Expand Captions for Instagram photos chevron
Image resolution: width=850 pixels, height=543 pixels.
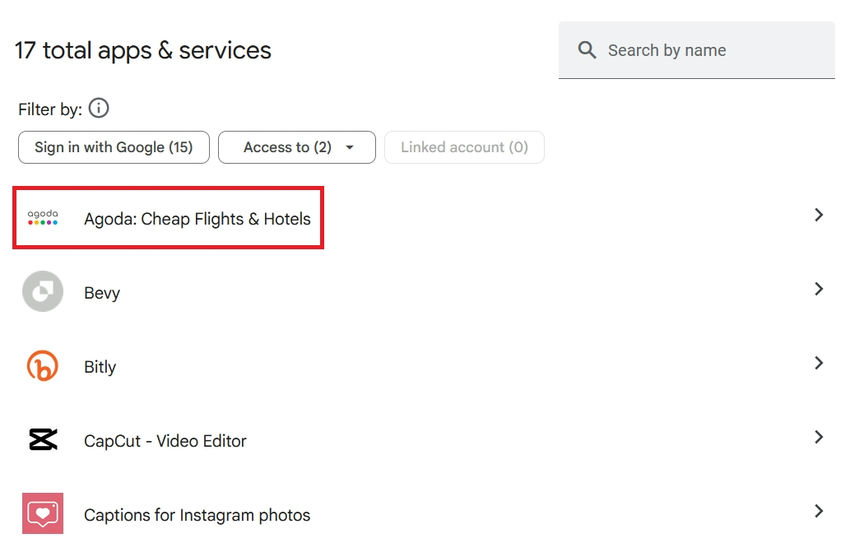[x=818, y=511]
